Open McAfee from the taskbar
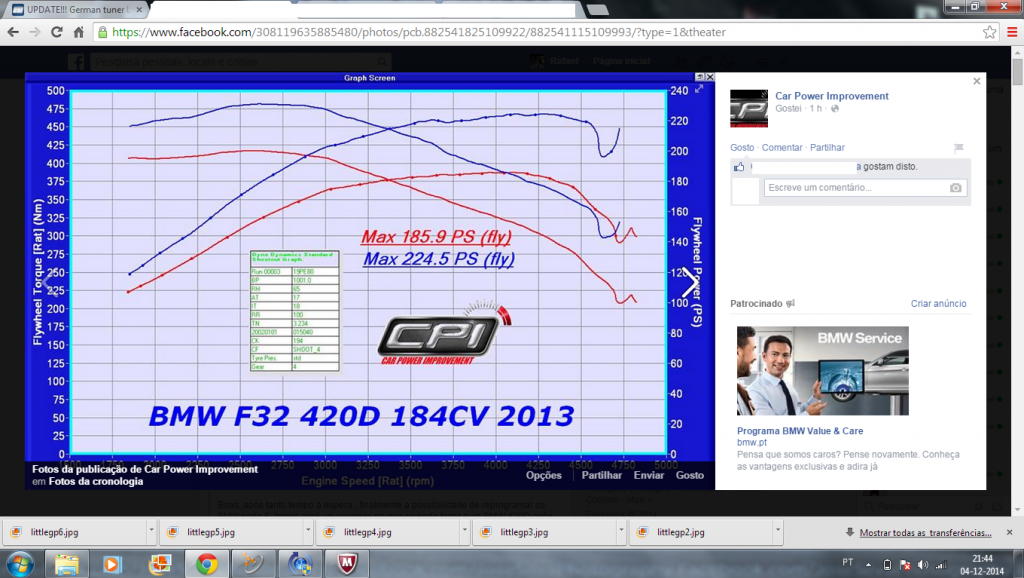This screenshot has width=1024, height=578. coord(347,564)
